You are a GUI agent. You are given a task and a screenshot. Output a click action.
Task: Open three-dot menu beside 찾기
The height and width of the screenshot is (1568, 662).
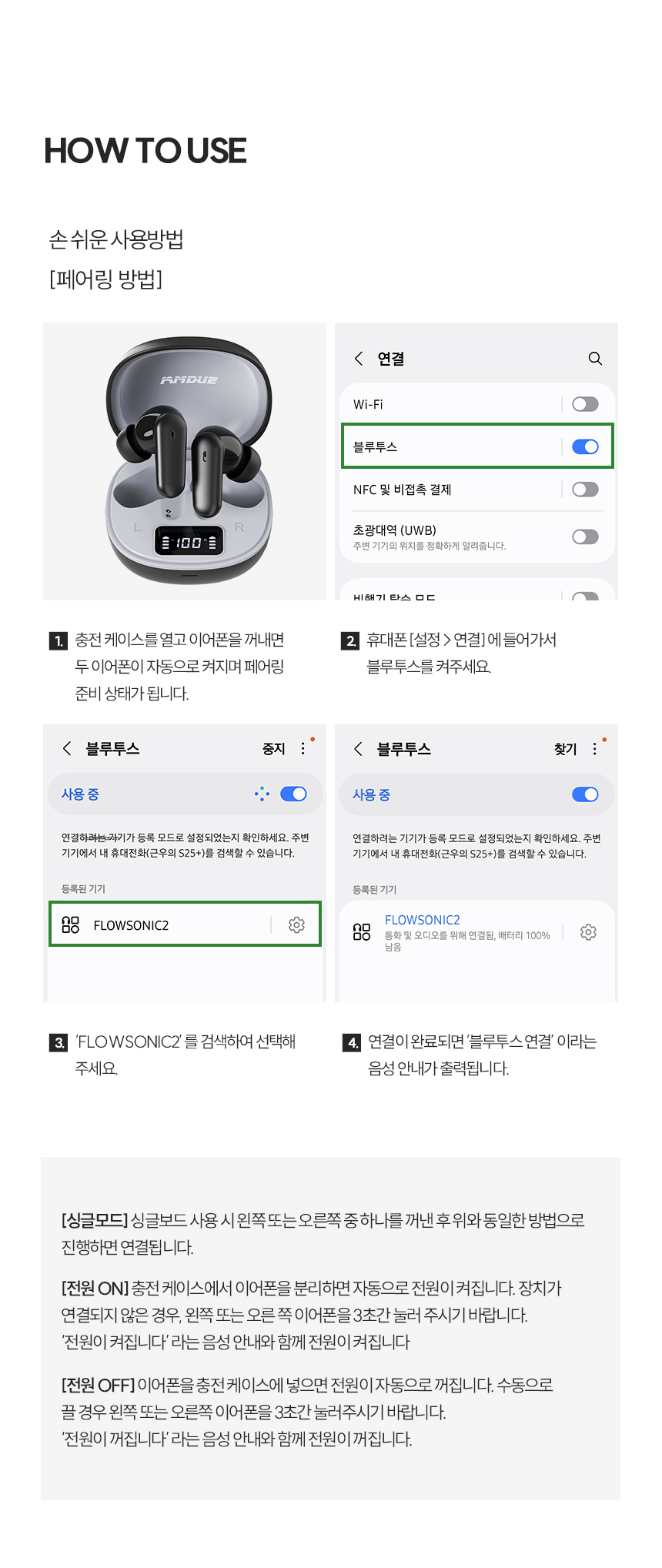(x=595, y=749)
